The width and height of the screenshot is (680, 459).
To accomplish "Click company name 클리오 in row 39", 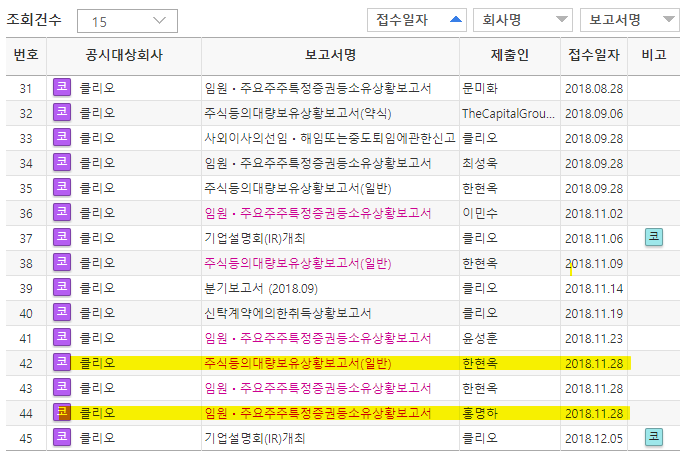I will [x=97, y=288].
